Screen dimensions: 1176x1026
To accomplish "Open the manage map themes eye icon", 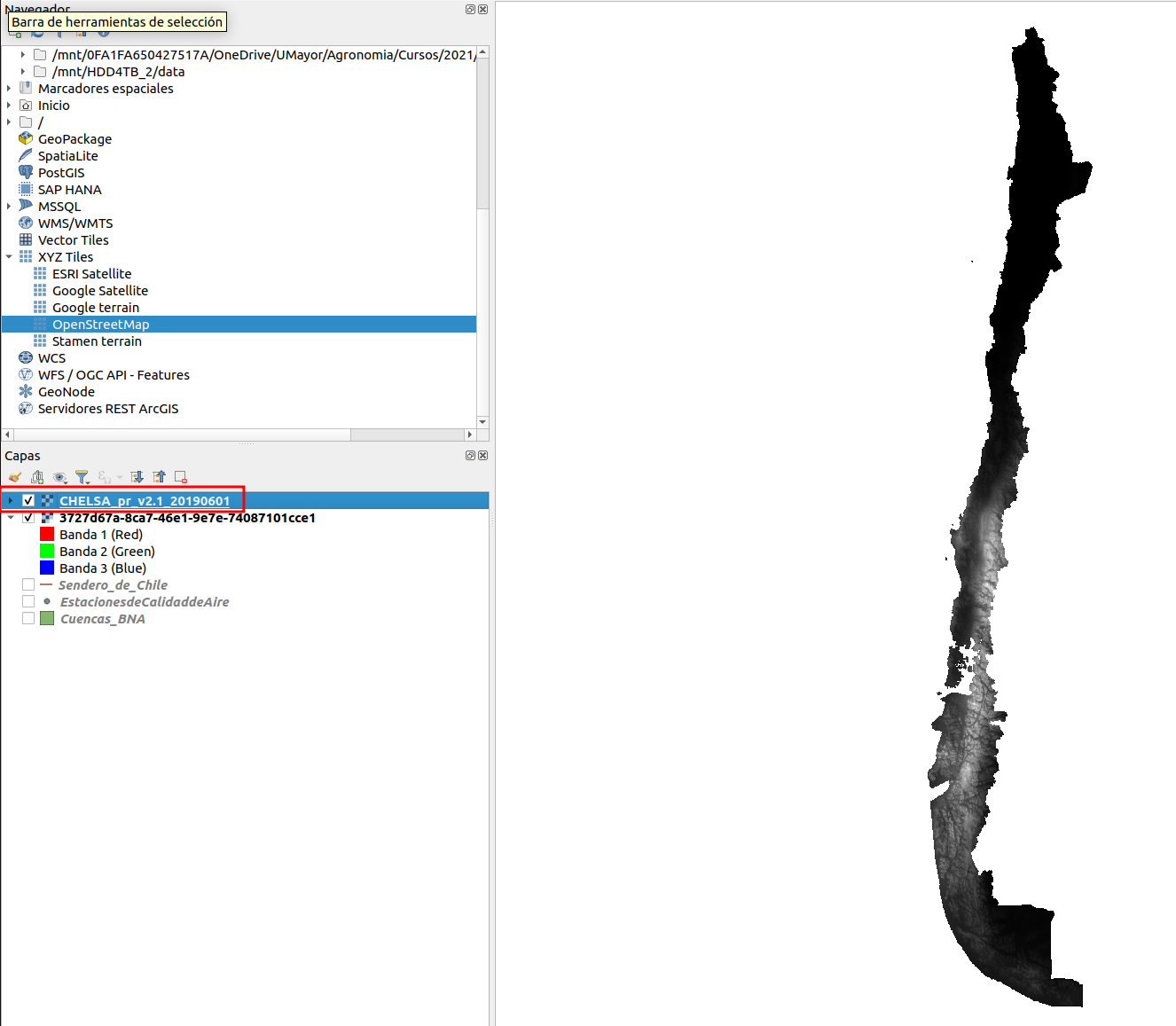I will (59, 477).
